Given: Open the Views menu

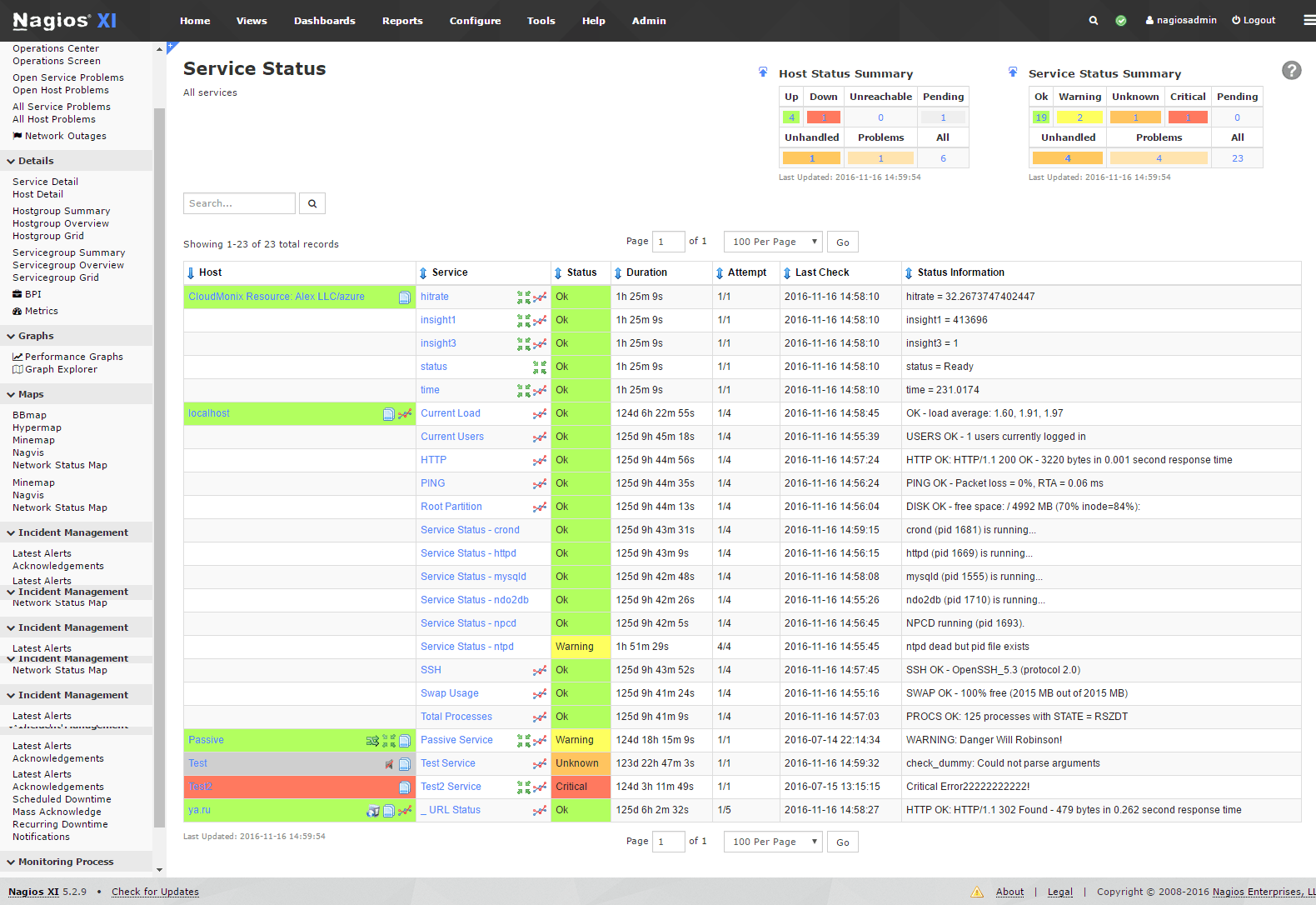Looking at the screenshot, I should point(252,21).
